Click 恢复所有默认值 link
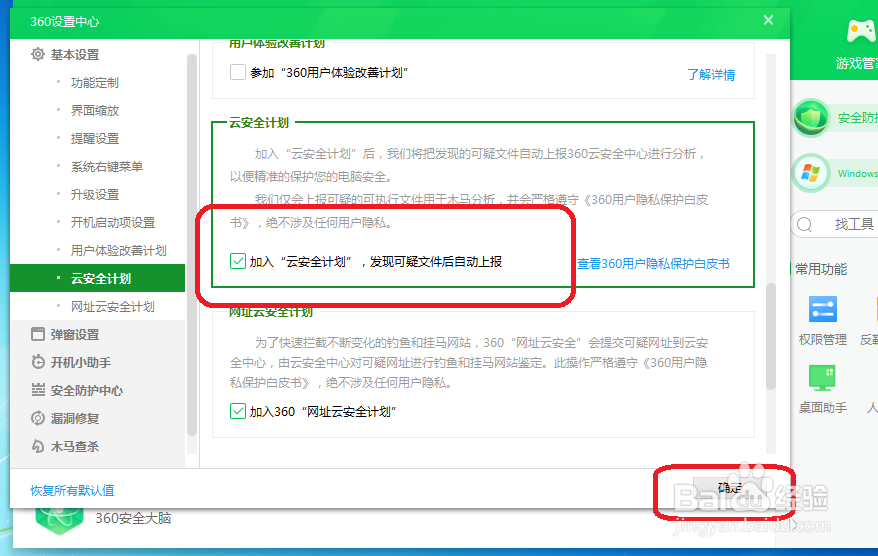The height and width of the screenshot is (556, 878). point(72,490)
